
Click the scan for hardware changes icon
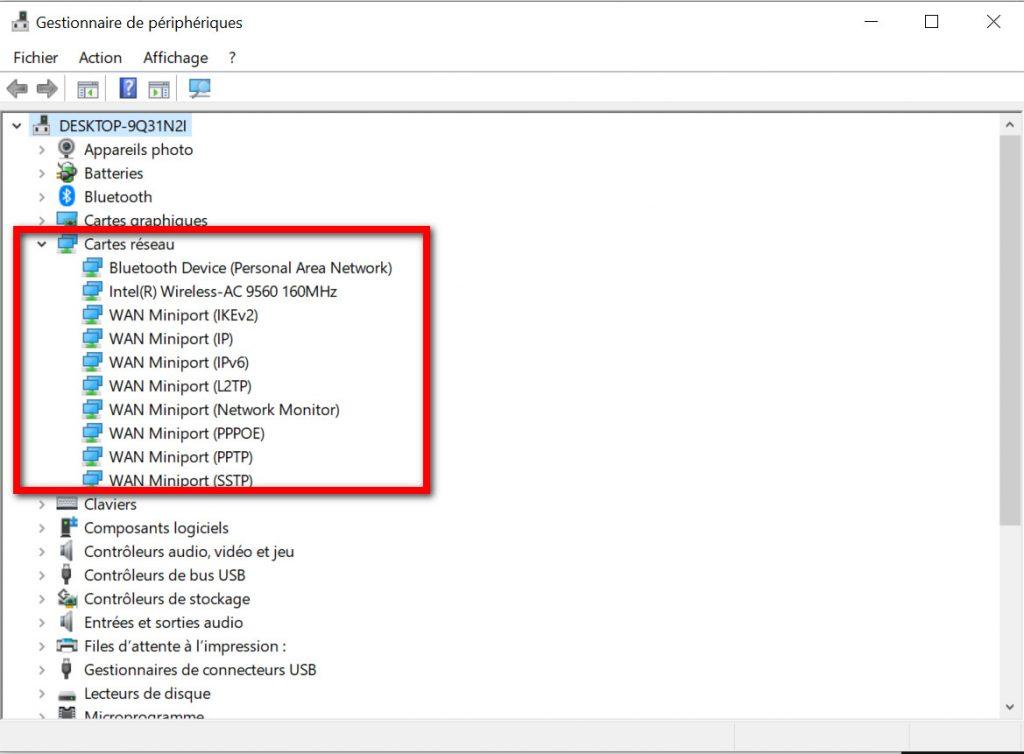(x=200, y=89)
